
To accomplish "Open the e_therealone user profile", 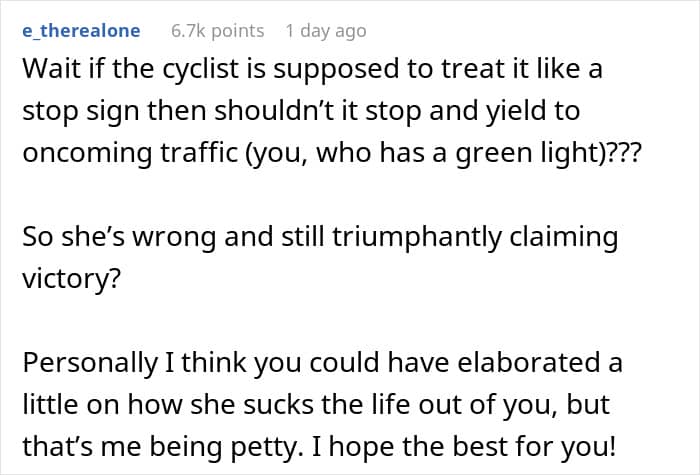I will 81,30.
